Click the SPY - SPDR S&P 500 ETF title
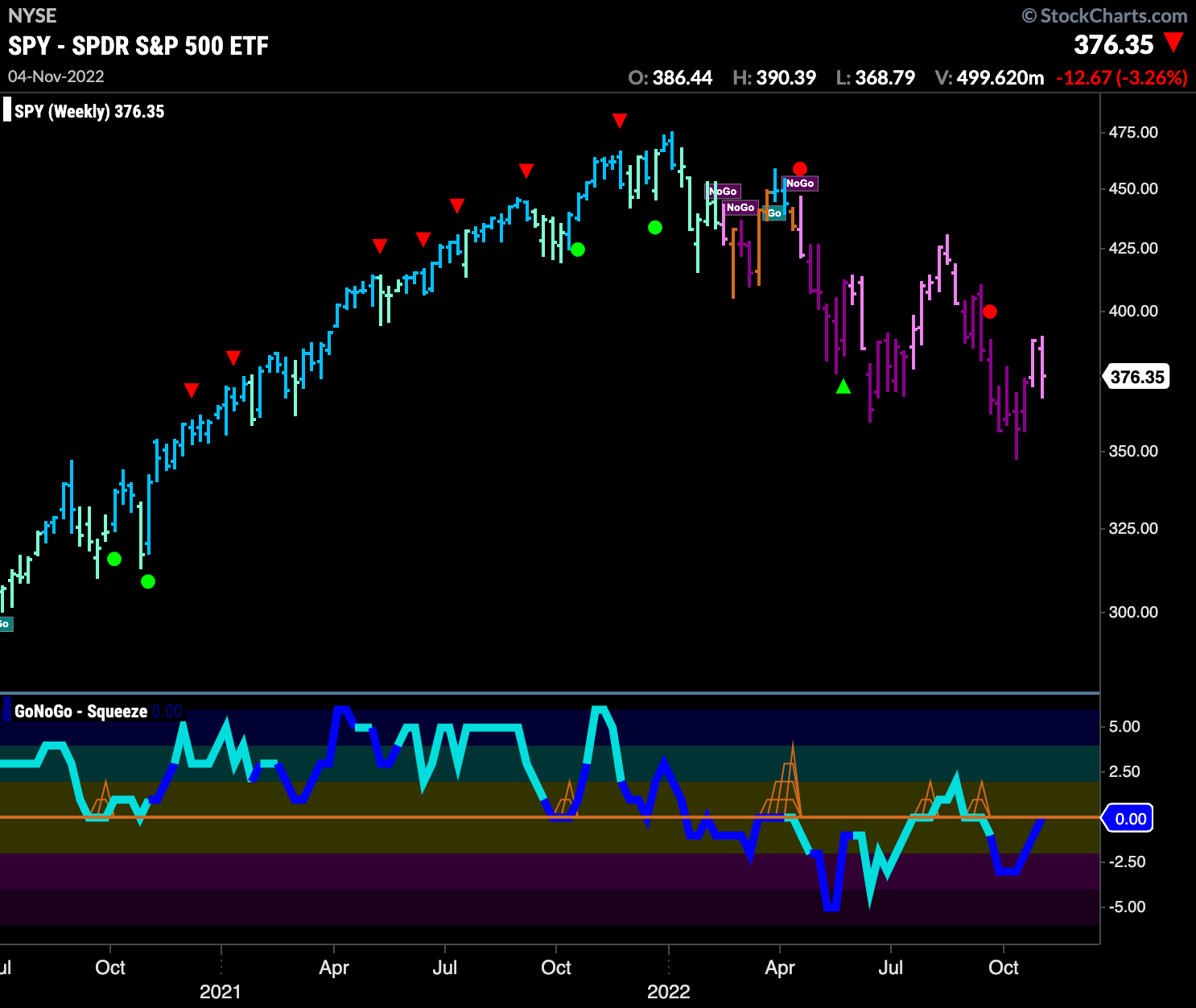The image size is (1196, 1008). point(138,46)
